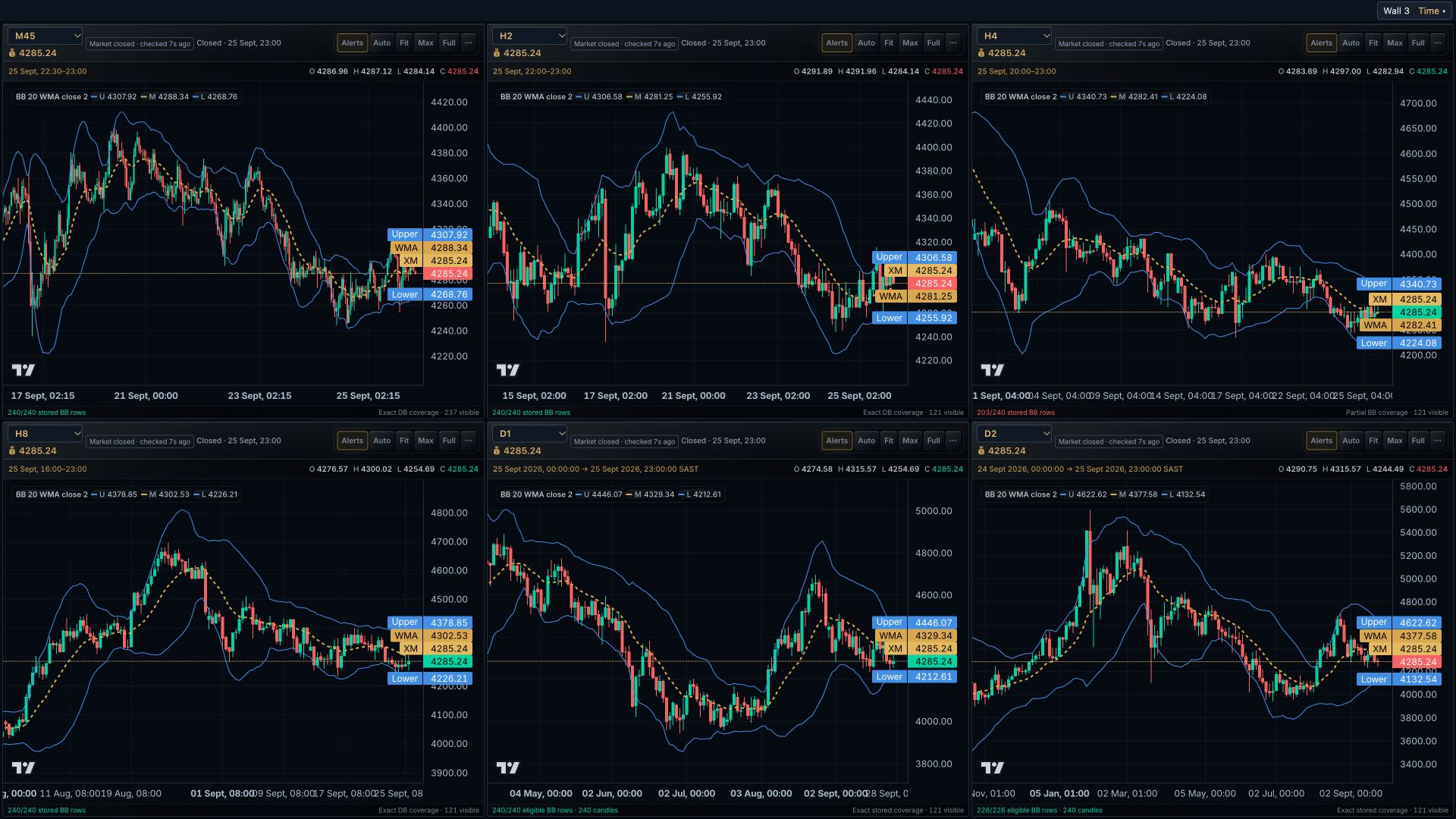Click '203/240 stored BB rows' under H4
The image size is (1456, 819).
(x=1015, y=413)
